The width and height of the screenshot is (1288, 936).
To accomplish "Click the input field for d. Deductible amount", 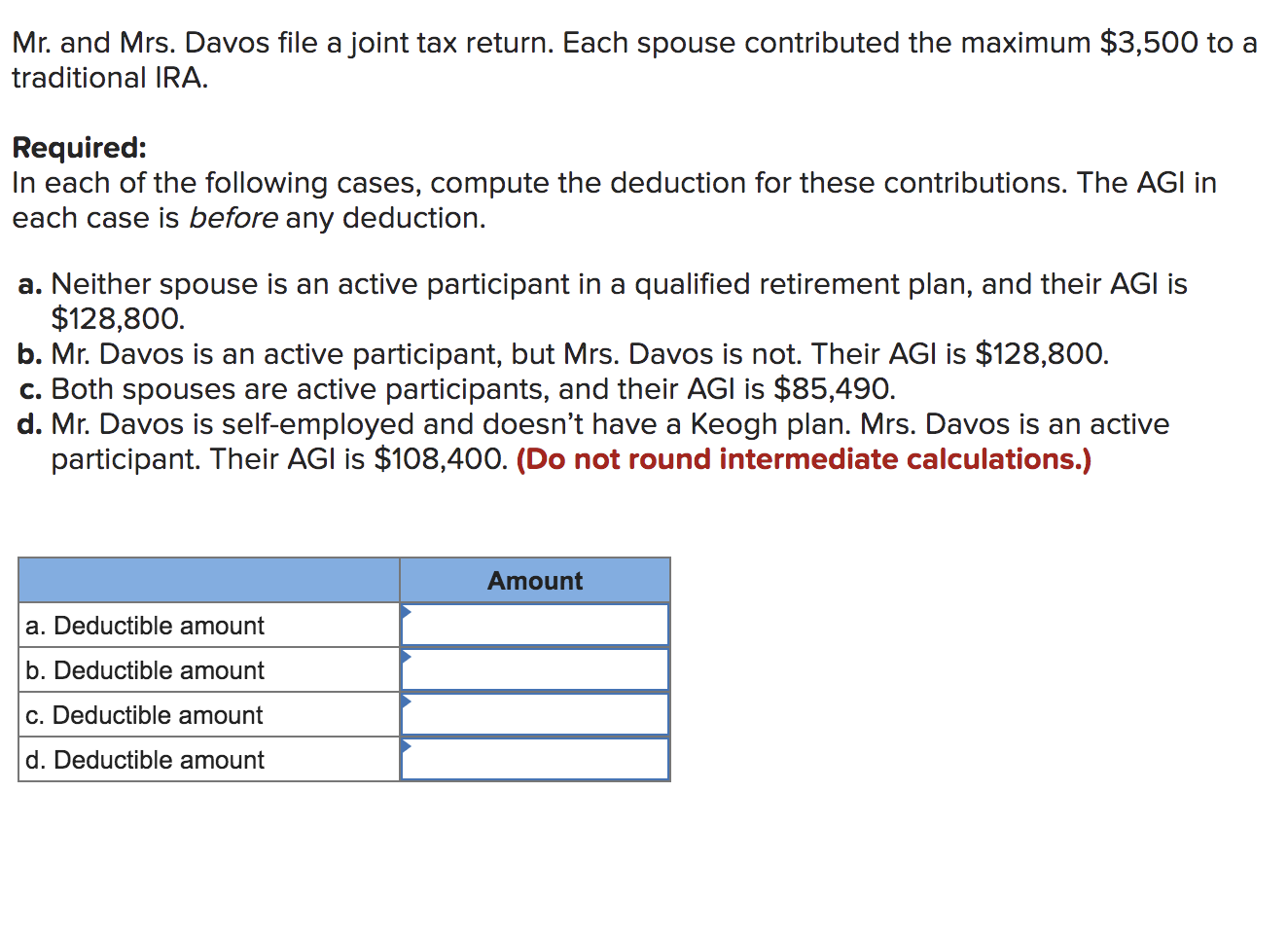I will point(535,759).
